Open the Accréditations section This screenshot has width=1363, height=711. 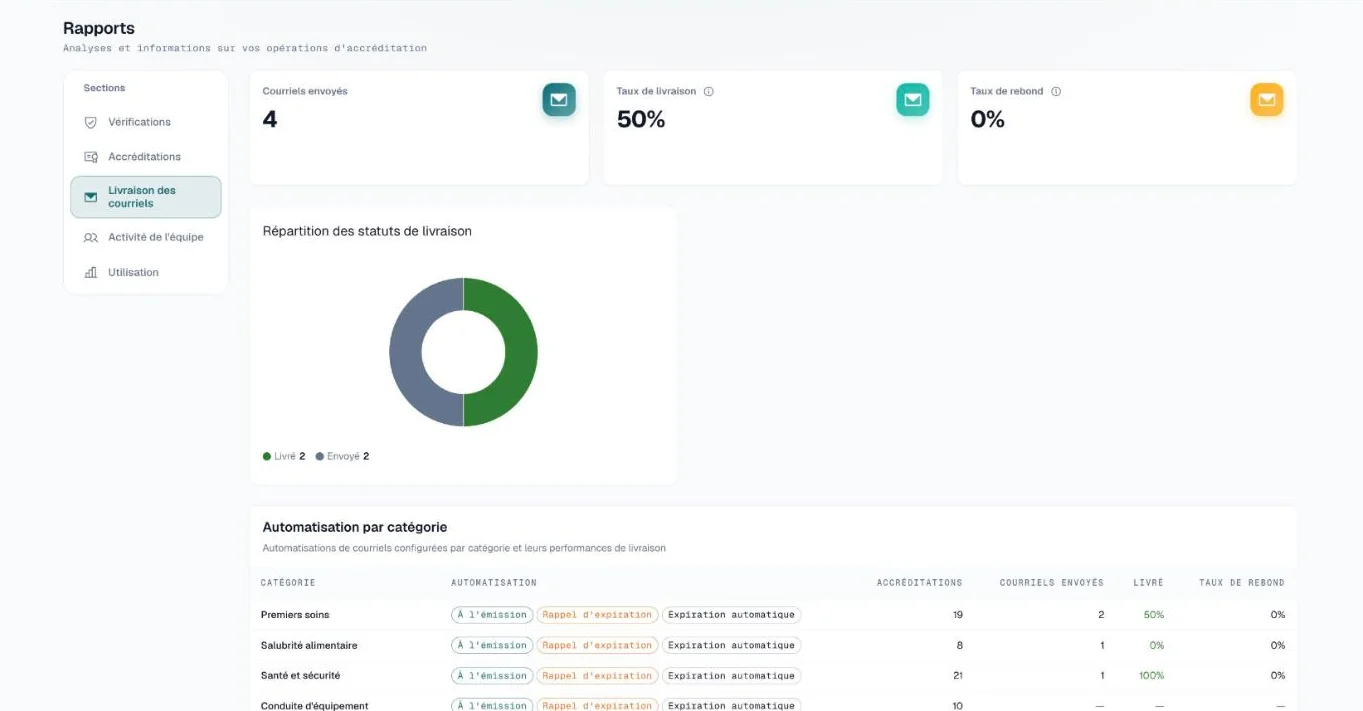pyautogui.click(x=146, y=157)
